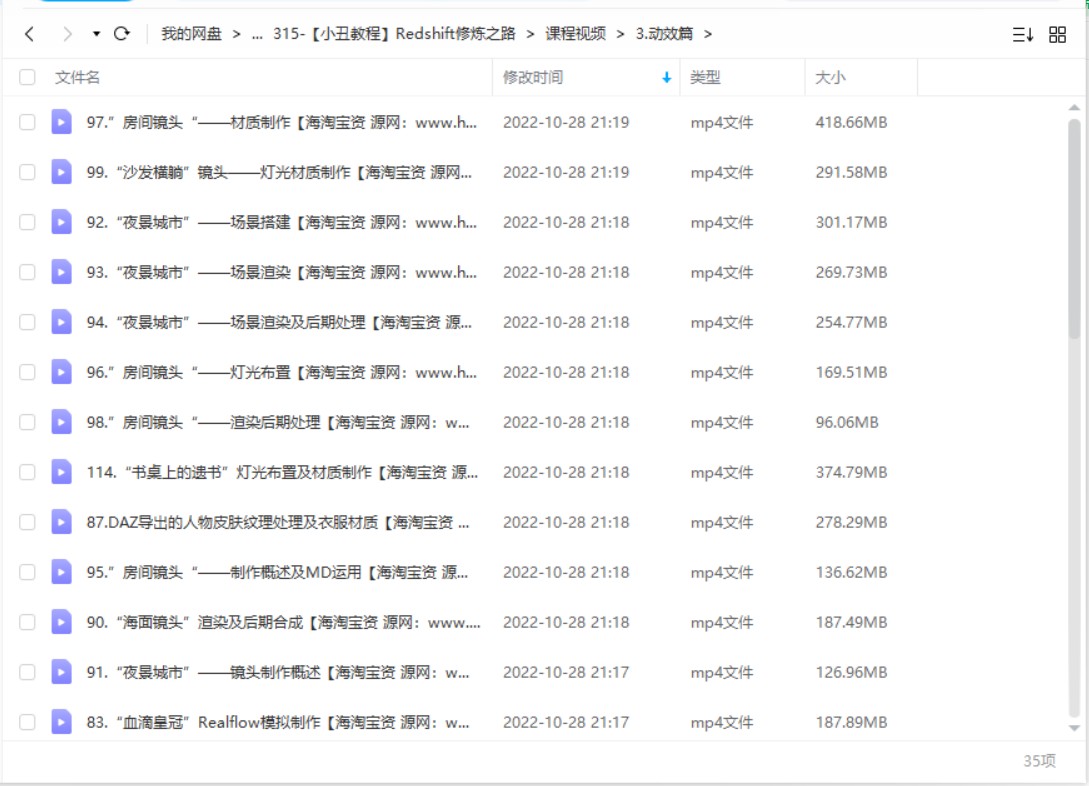Sort by 文件名 column header

[x=77, y=77]
